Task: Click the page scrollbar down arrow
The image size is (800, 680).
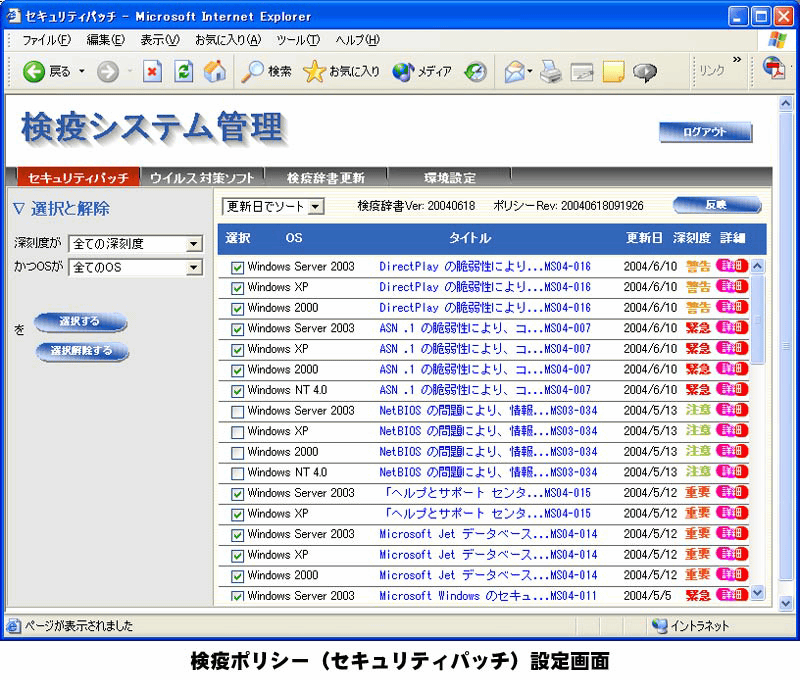Action: (x=785, y=603)
